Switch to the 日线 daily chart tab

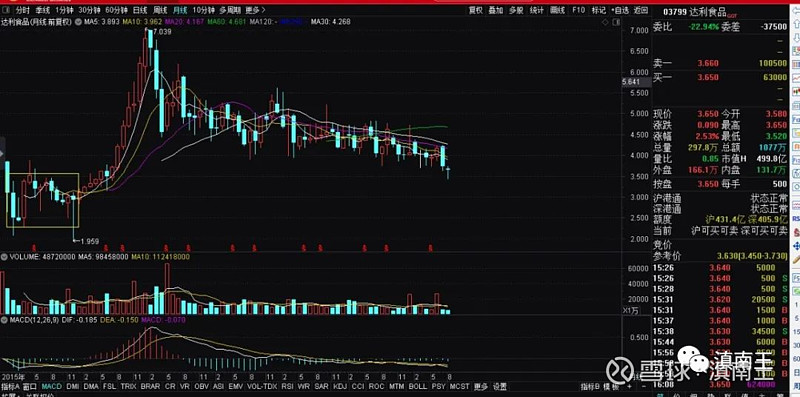[x=139, y=10]
